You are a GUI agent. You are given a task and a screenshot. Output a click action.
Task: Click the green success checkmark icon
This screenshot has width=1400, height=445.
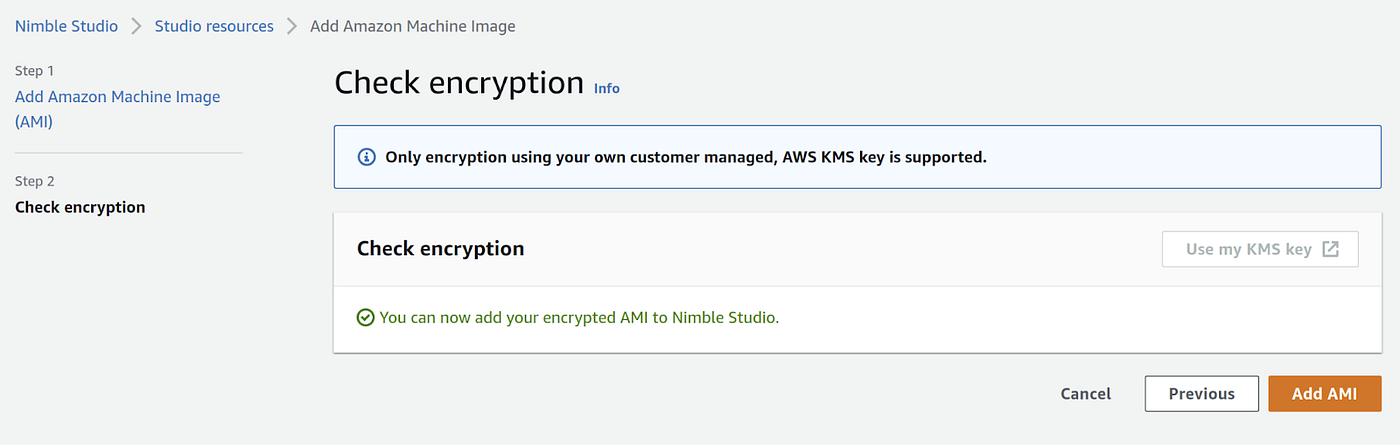point(366,317)
